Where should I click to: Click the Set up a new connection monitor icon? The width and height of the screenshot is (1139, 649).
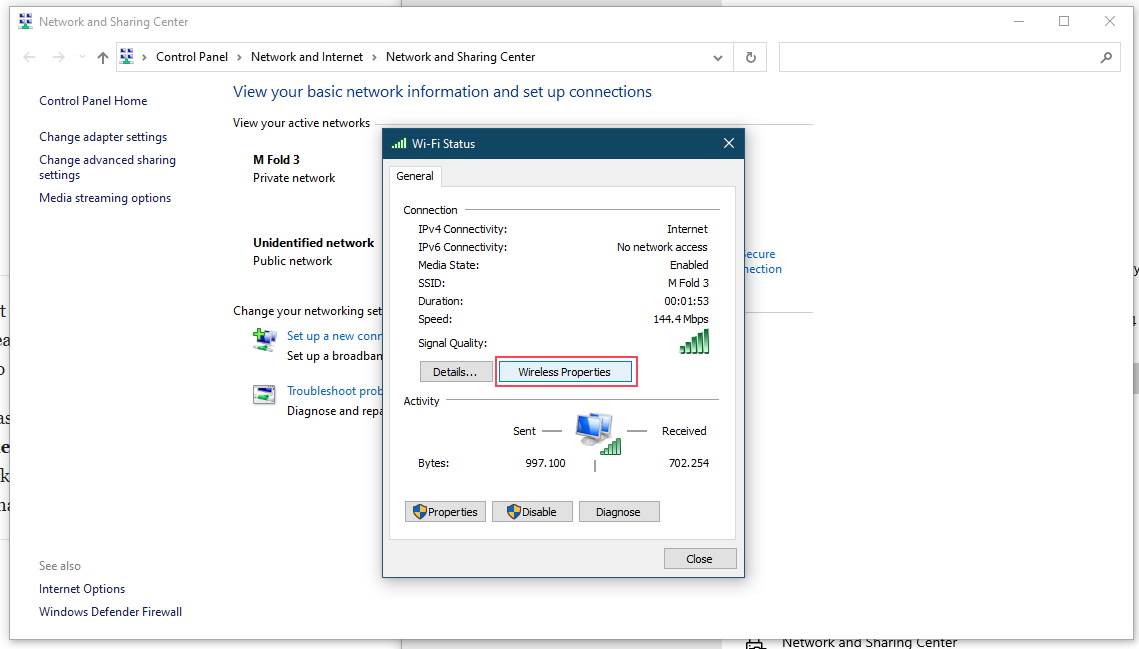(264, 340)
